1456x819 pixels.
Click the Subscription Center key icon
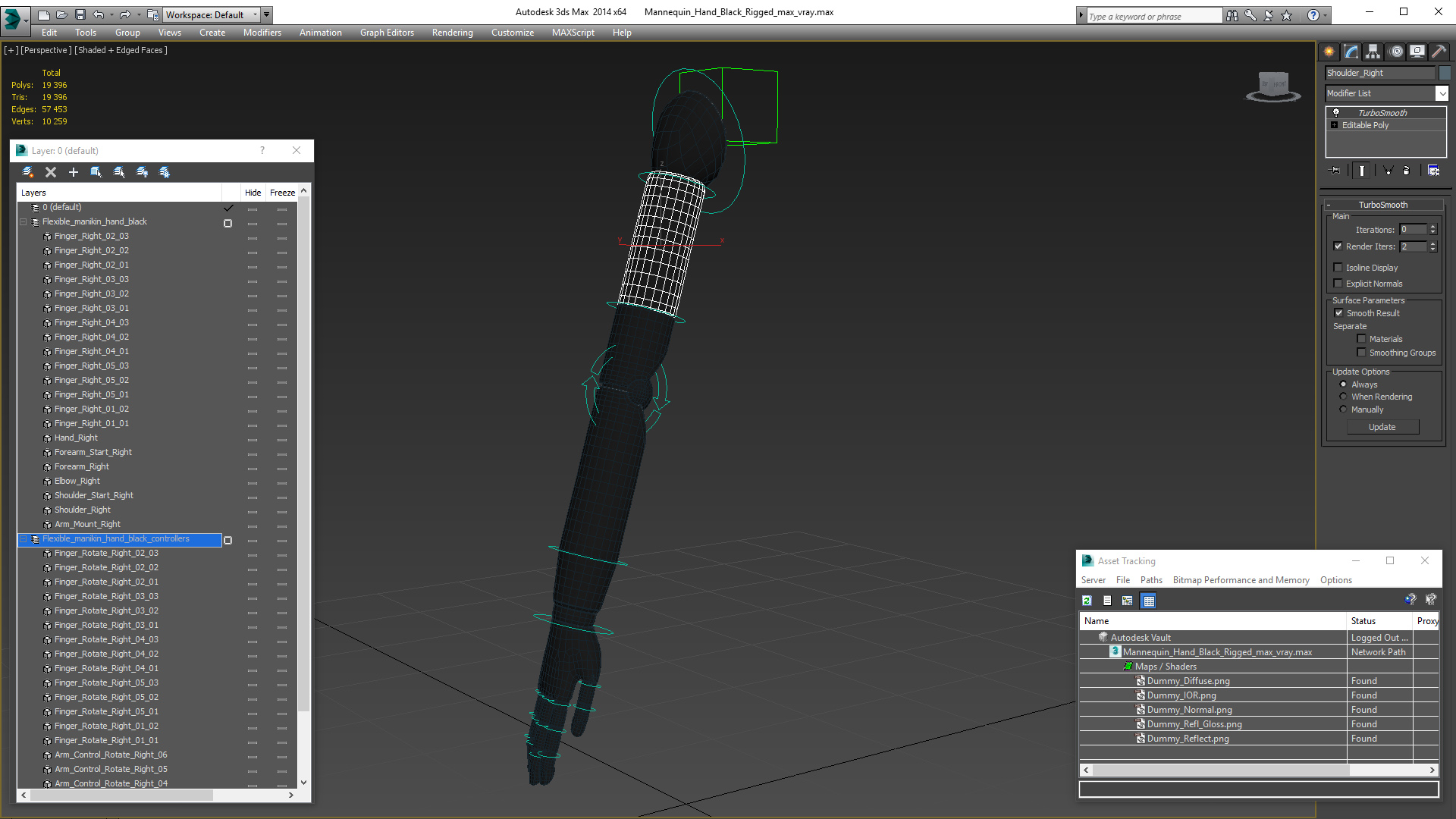pos(1250,15)
